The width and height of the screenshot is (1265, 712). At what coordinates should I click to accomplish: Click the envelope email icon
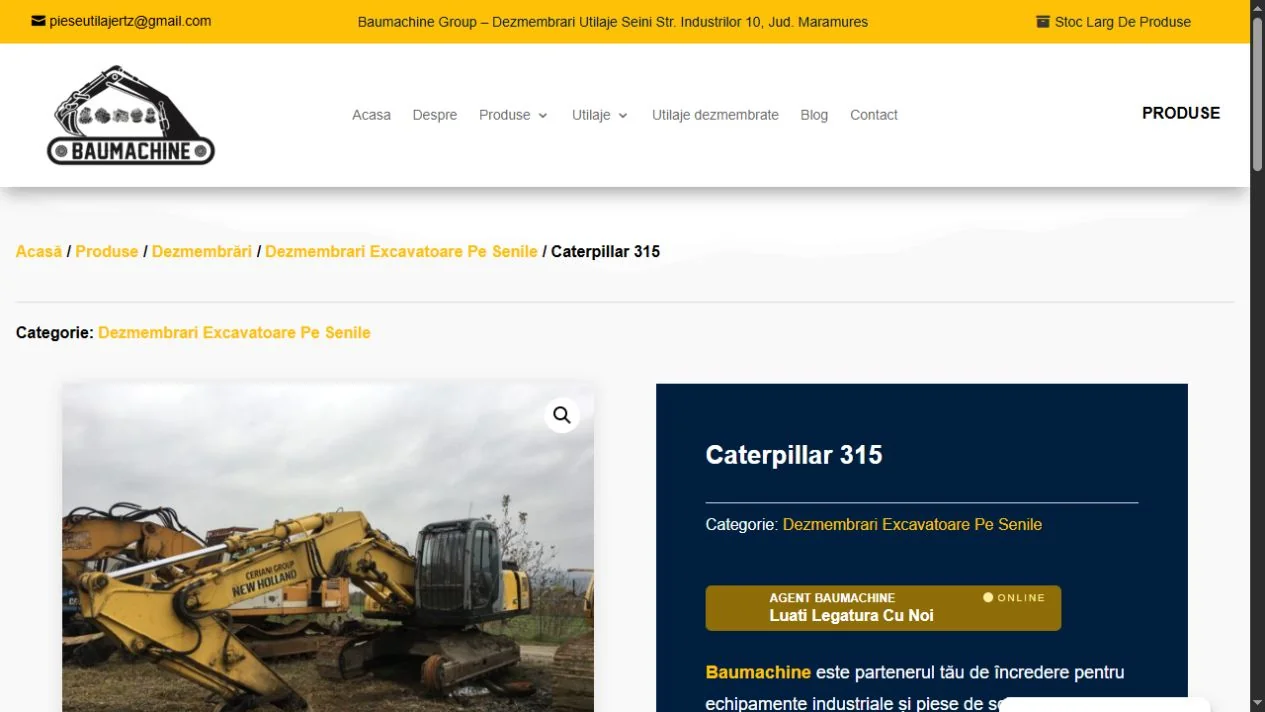38,21
